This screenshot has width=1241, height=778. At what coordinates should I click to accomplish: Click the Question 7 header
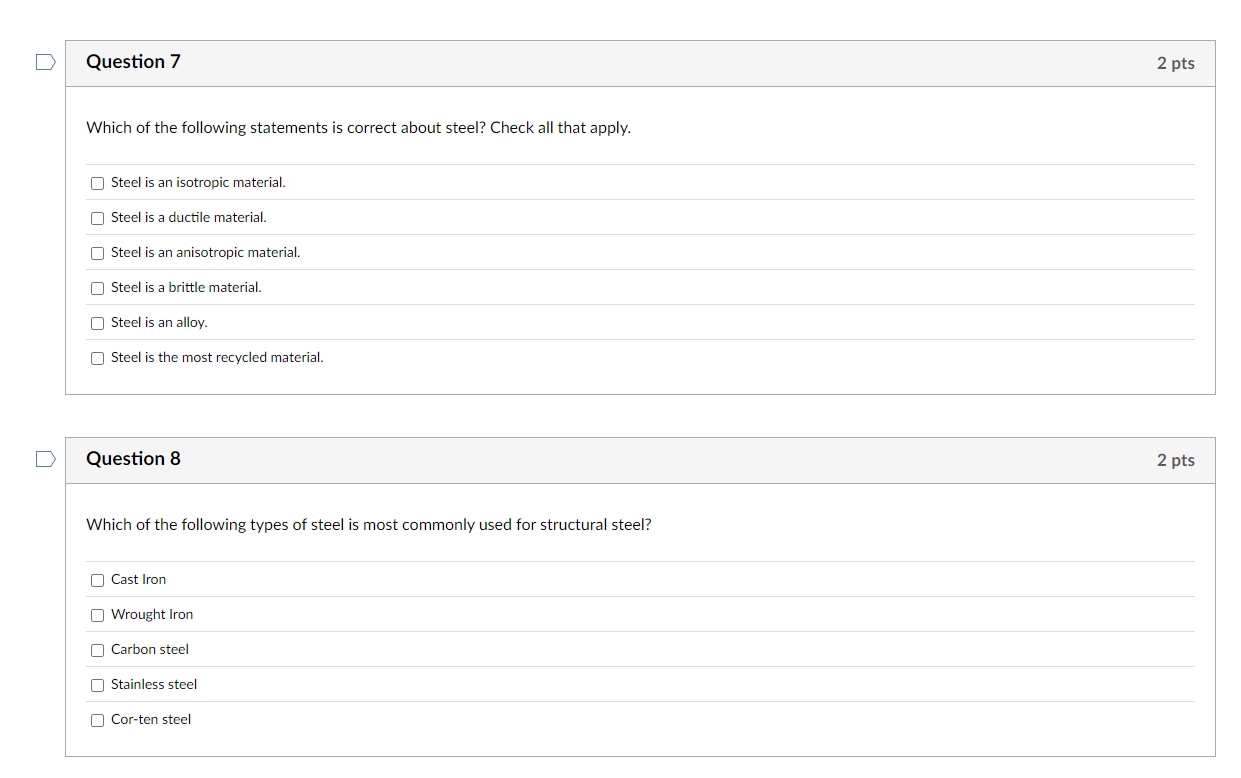(133, 61)
